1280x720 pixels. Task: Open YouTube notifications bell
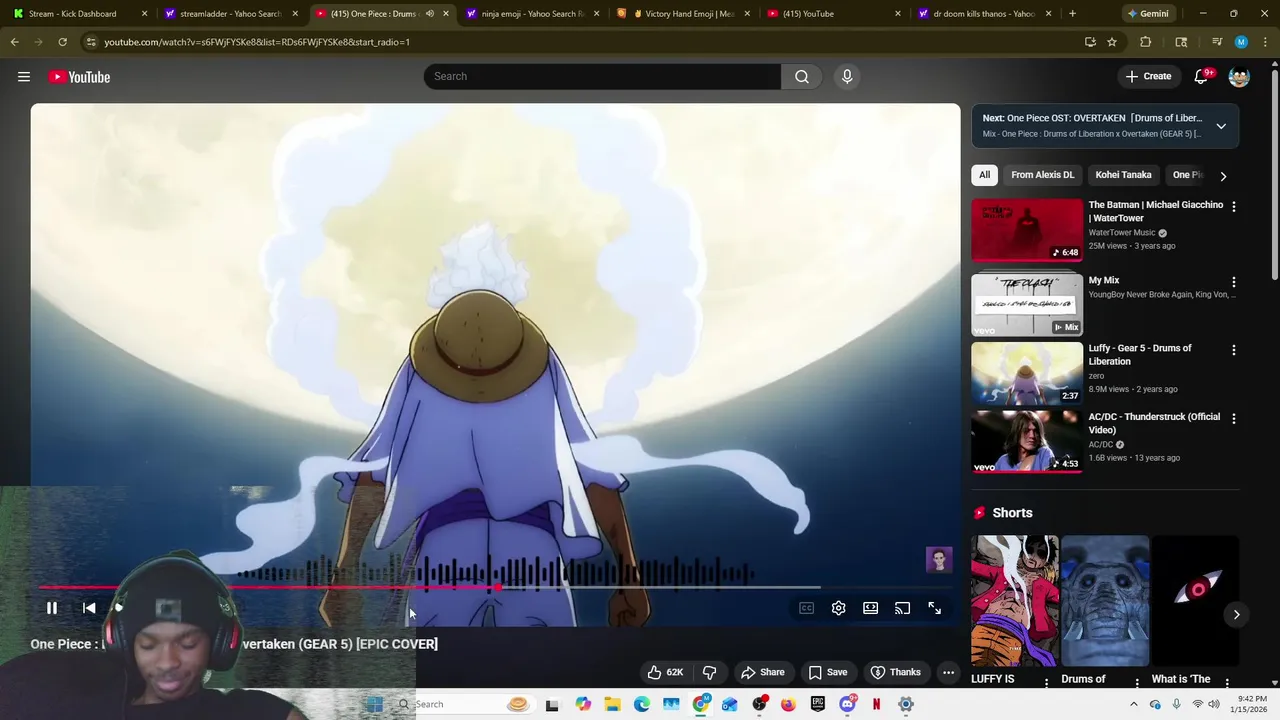pyautogui.click(x=1202, y=77)
